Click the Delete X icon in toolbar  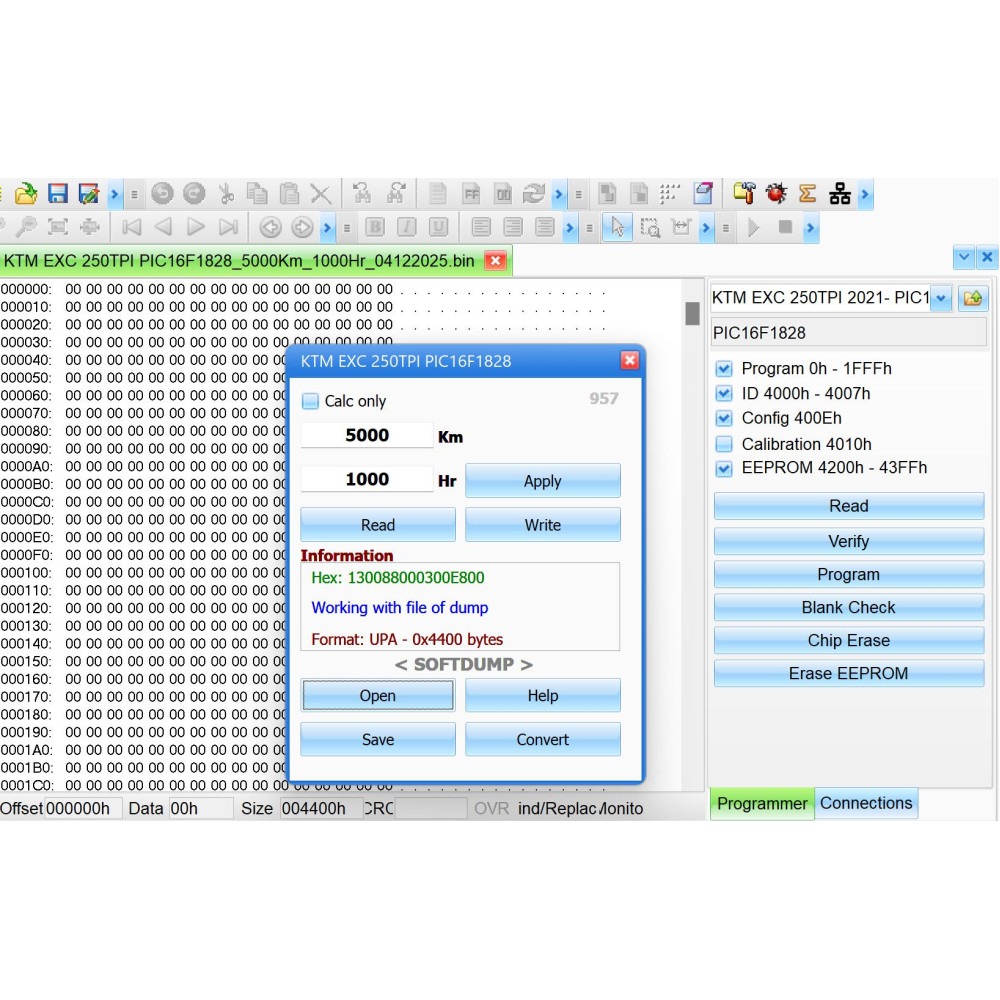[321, 193]
